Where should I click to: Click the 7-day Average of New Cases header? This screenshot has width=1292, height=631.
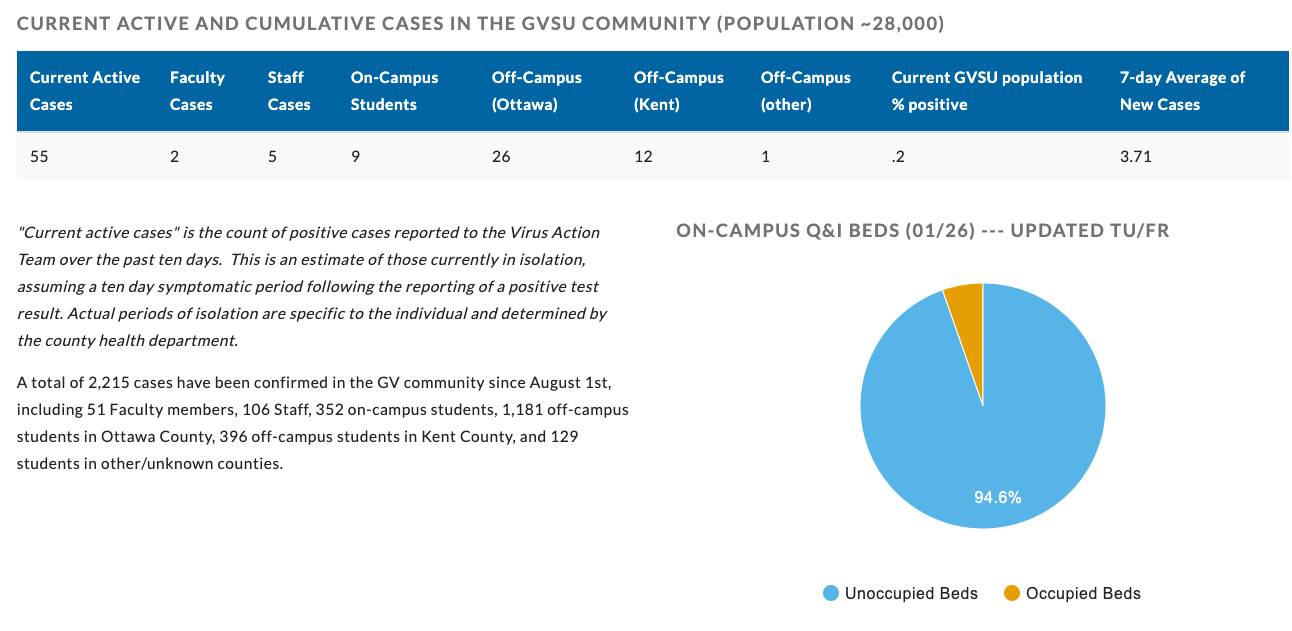(1182, 90)
